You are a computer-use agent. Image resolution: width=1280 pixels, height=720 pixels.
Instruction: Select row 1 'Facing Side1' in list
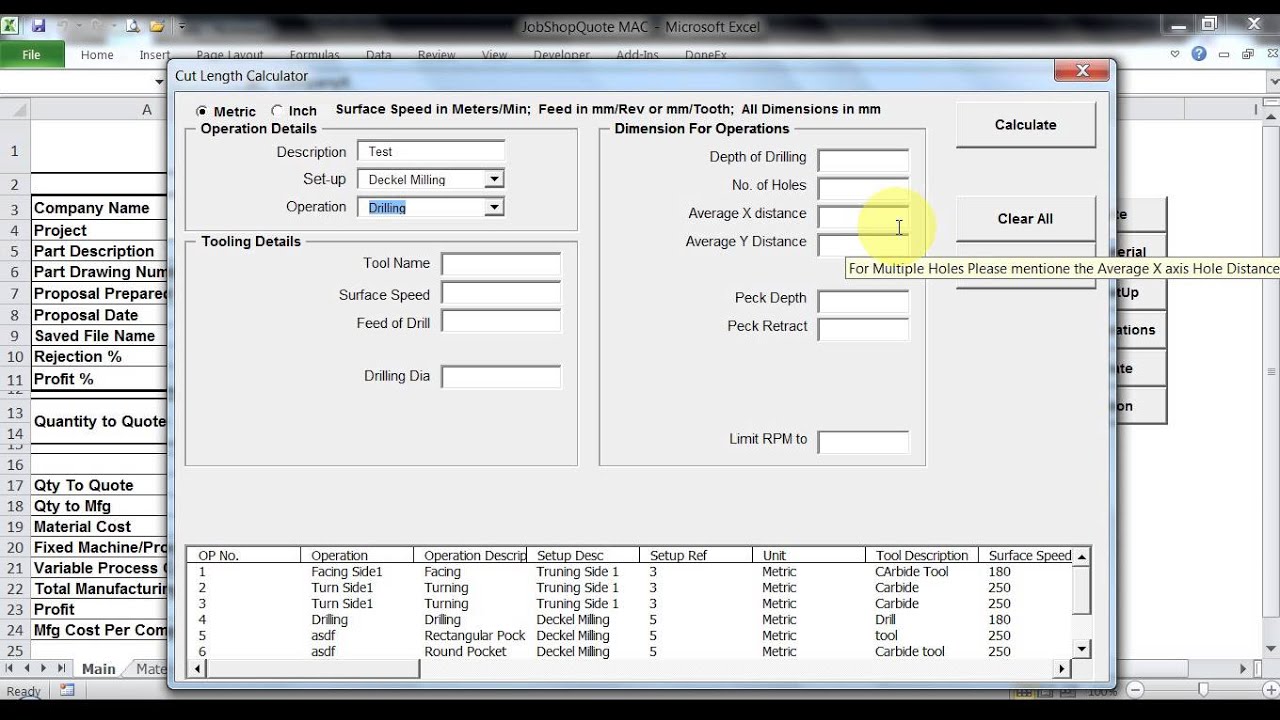click(x=629, y=572)
